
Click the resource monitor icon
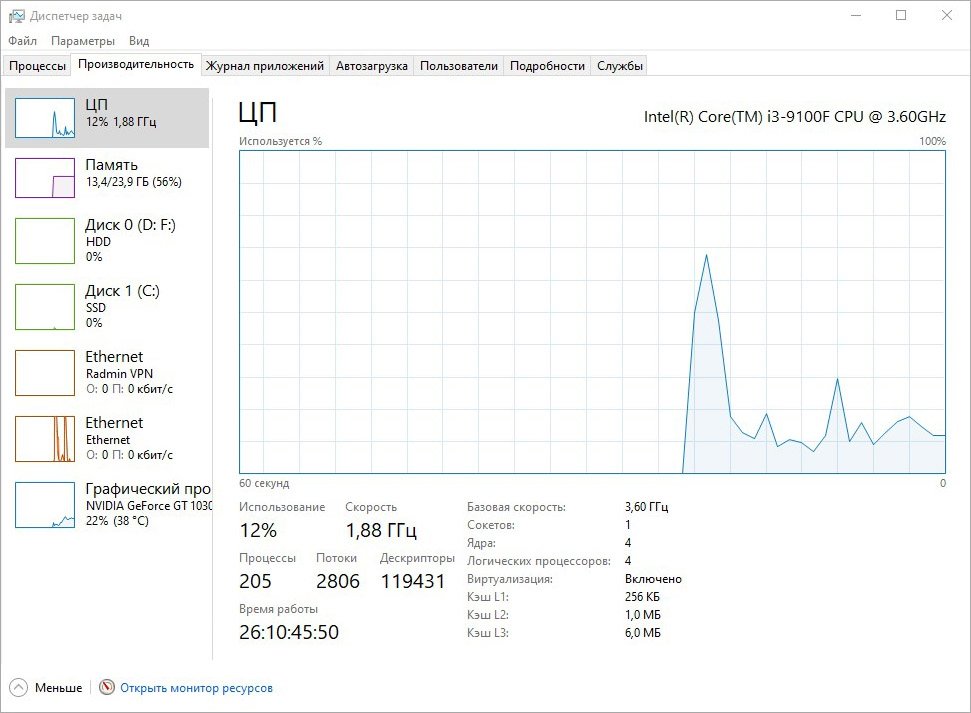[x=108, y=688]
